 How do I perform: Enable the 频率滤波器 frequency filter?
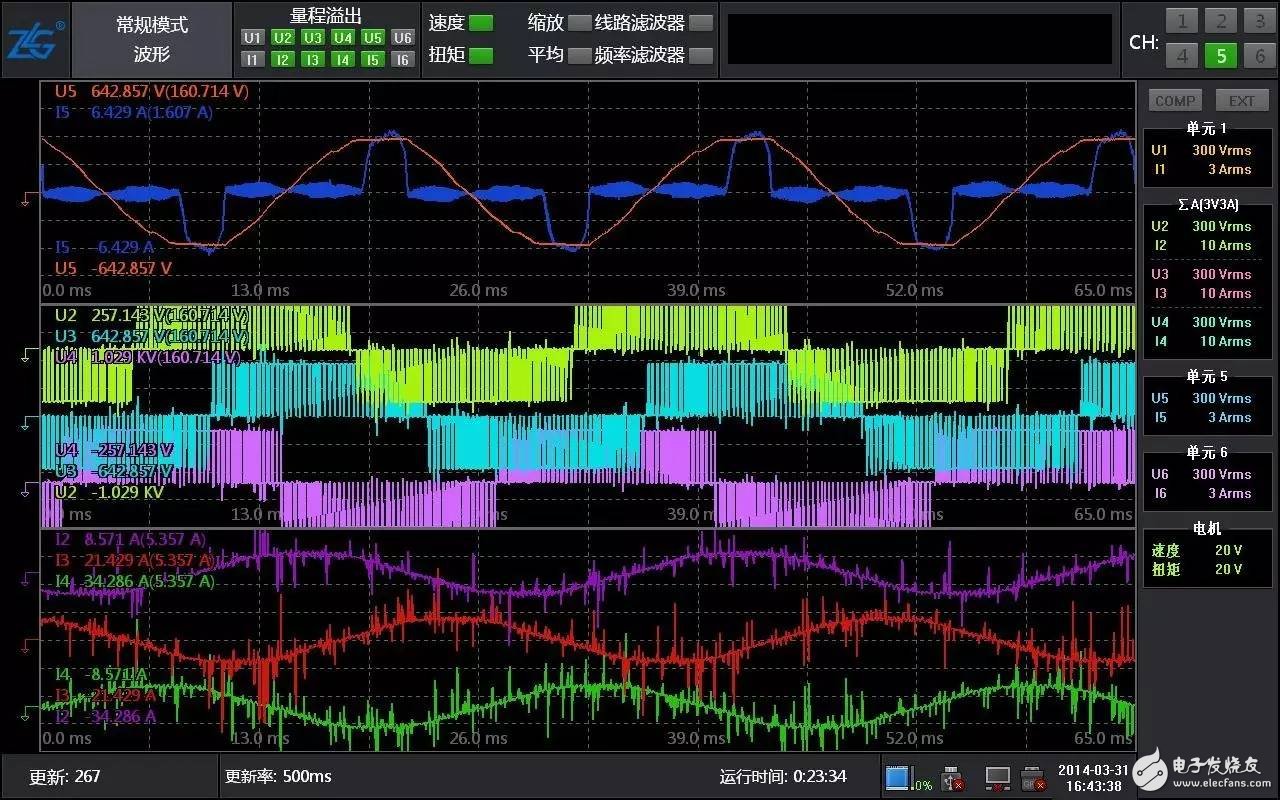tap(701, 55)
